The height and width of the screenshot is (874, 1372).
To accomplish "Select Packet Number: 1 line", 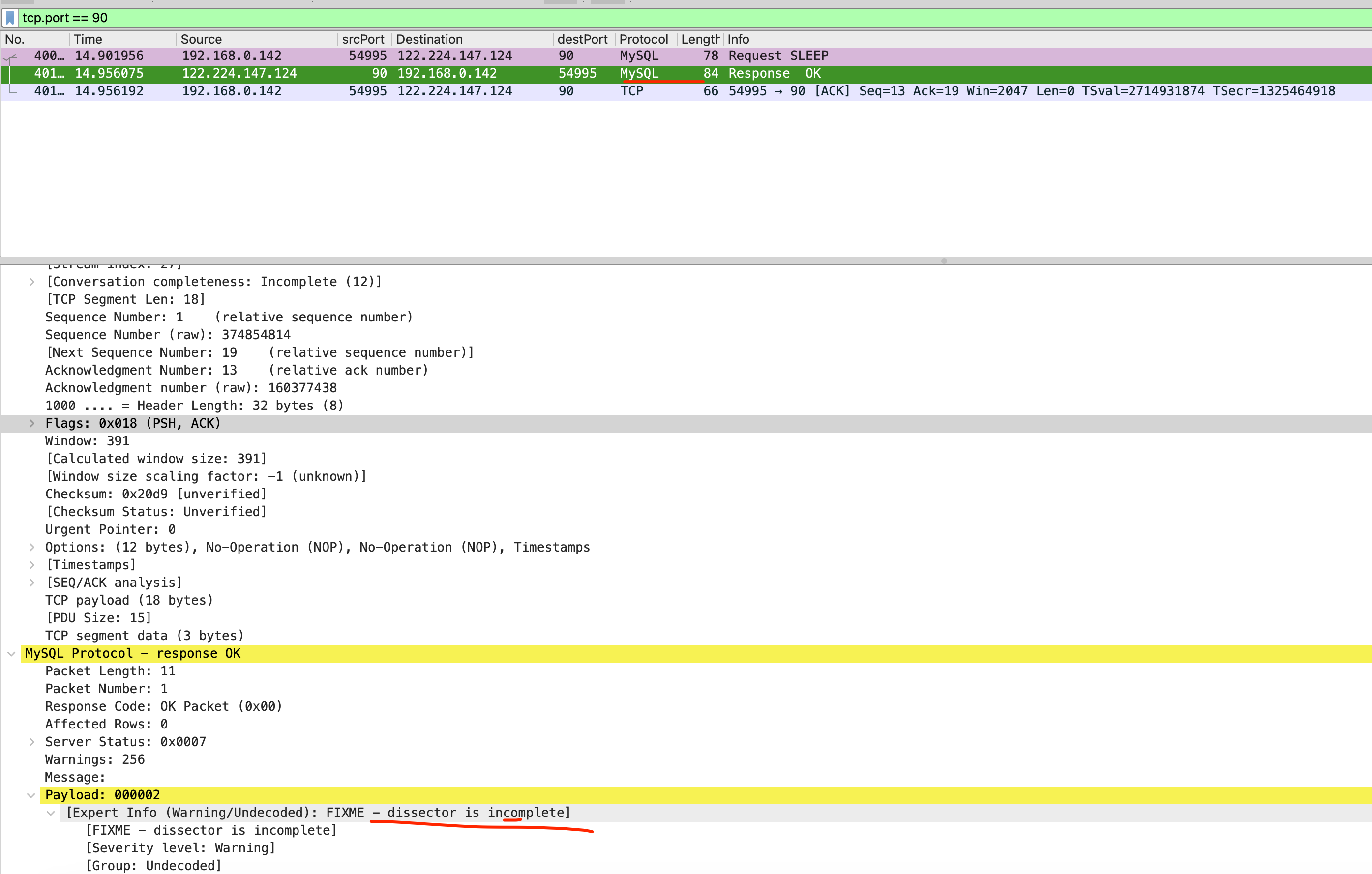I will pos(107,689).
